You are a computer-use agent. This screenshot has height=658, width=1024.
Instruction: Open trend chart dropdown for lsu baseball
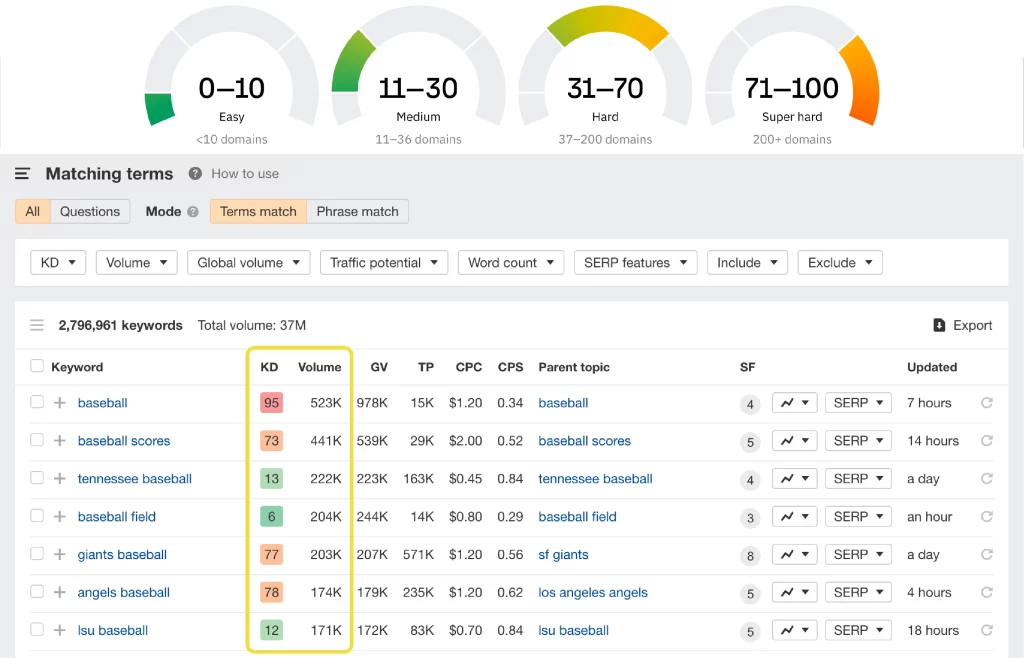pyautogui.click(x=794, y=630)
